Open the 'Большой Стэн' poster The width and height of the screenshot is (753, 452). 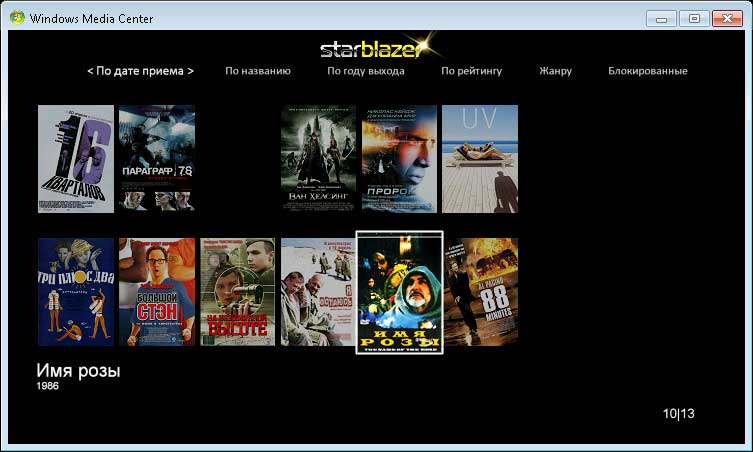[157, 292]
